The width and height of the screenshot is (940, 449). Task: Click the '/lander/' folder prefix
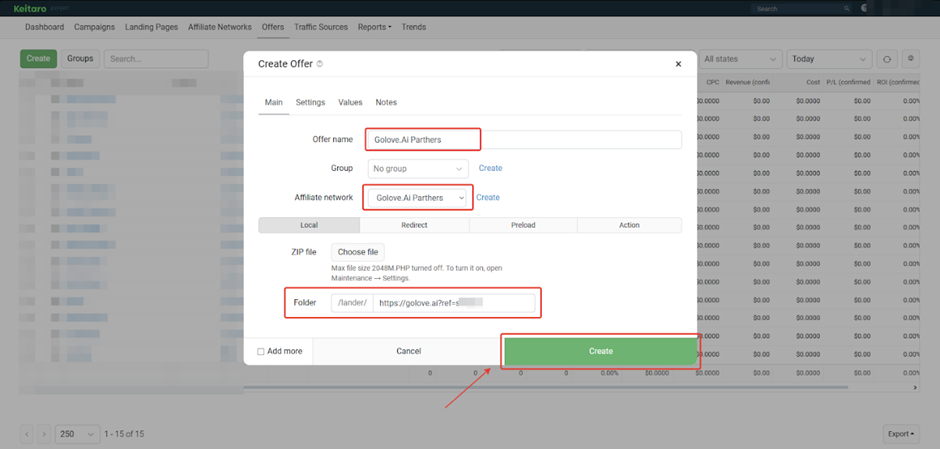[x=352, y=303]
